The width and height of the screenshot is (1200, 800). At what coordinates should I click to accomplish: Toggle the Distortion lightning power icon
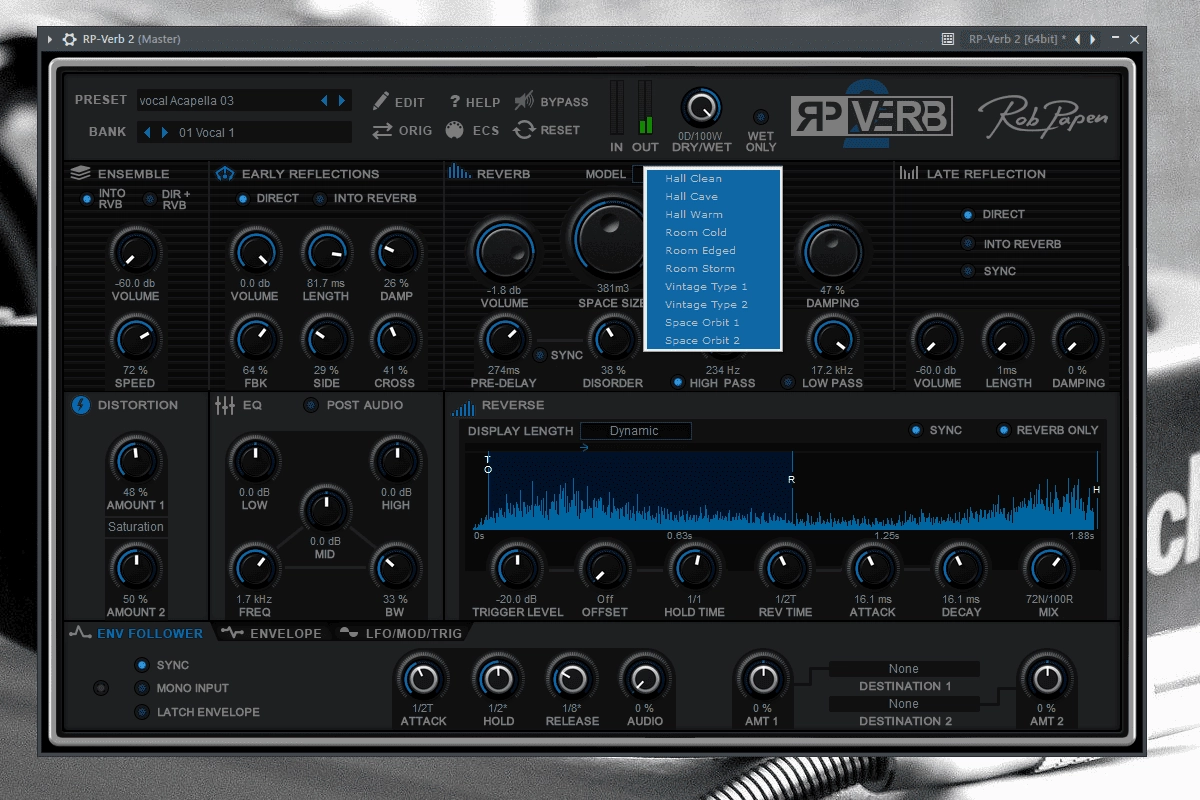pos(81,405)
